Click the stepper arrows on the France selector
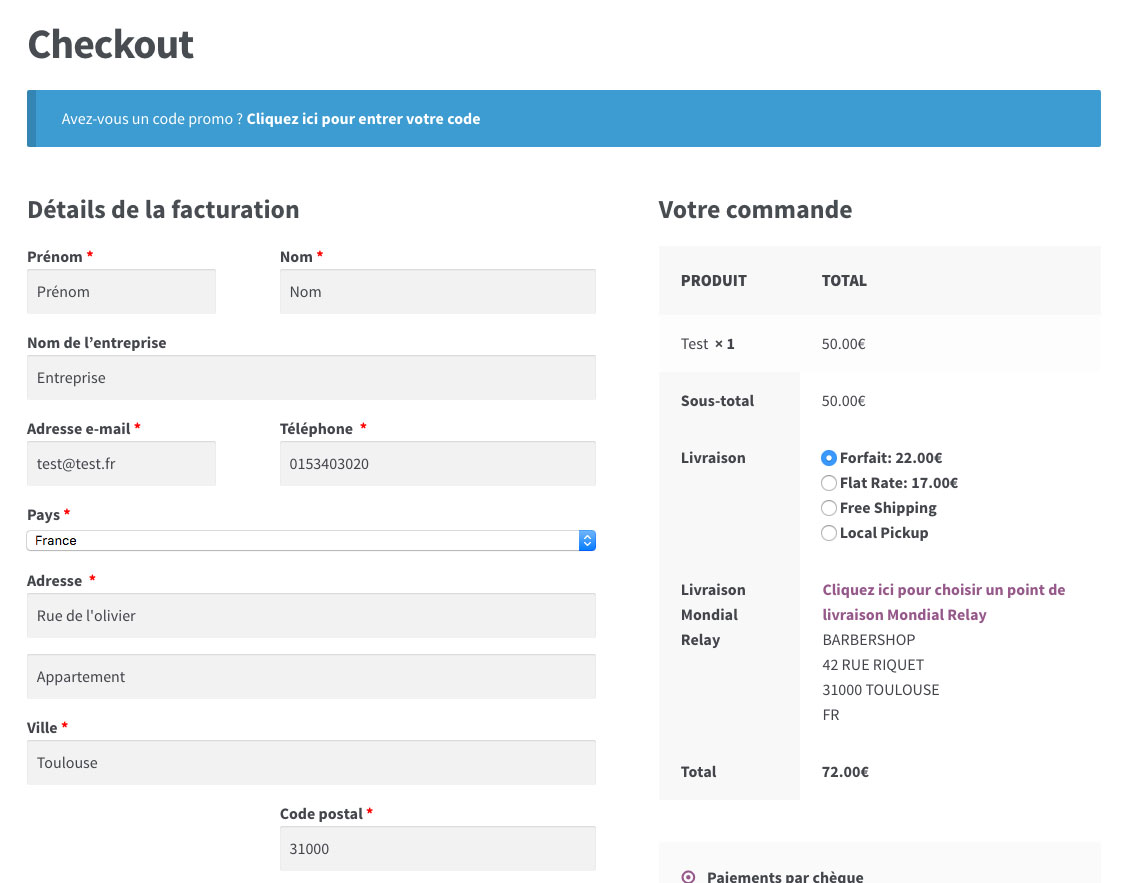This screenshot has height=883, width=1131. (587, 540)
